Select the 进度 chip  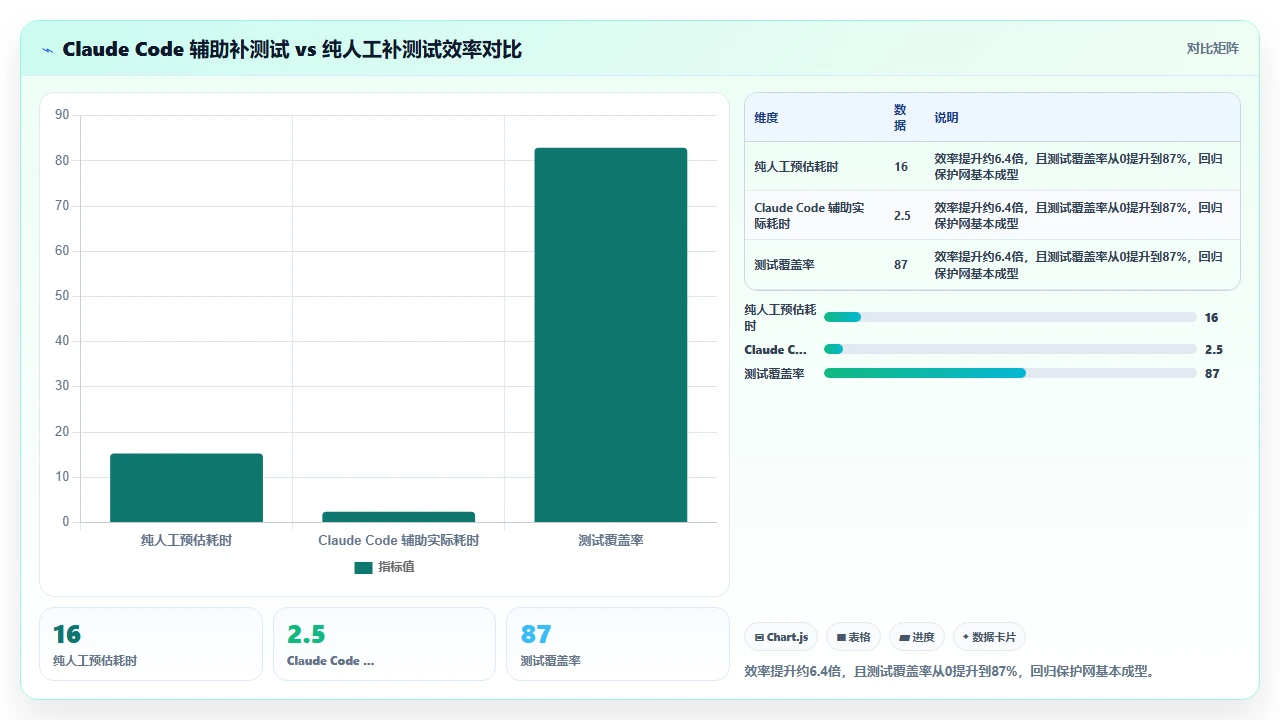[916, 637]
